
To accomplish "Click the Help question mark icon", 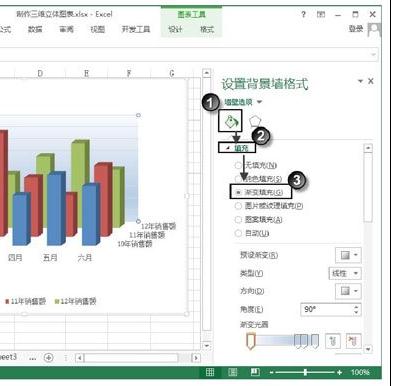I will [303, 14].
